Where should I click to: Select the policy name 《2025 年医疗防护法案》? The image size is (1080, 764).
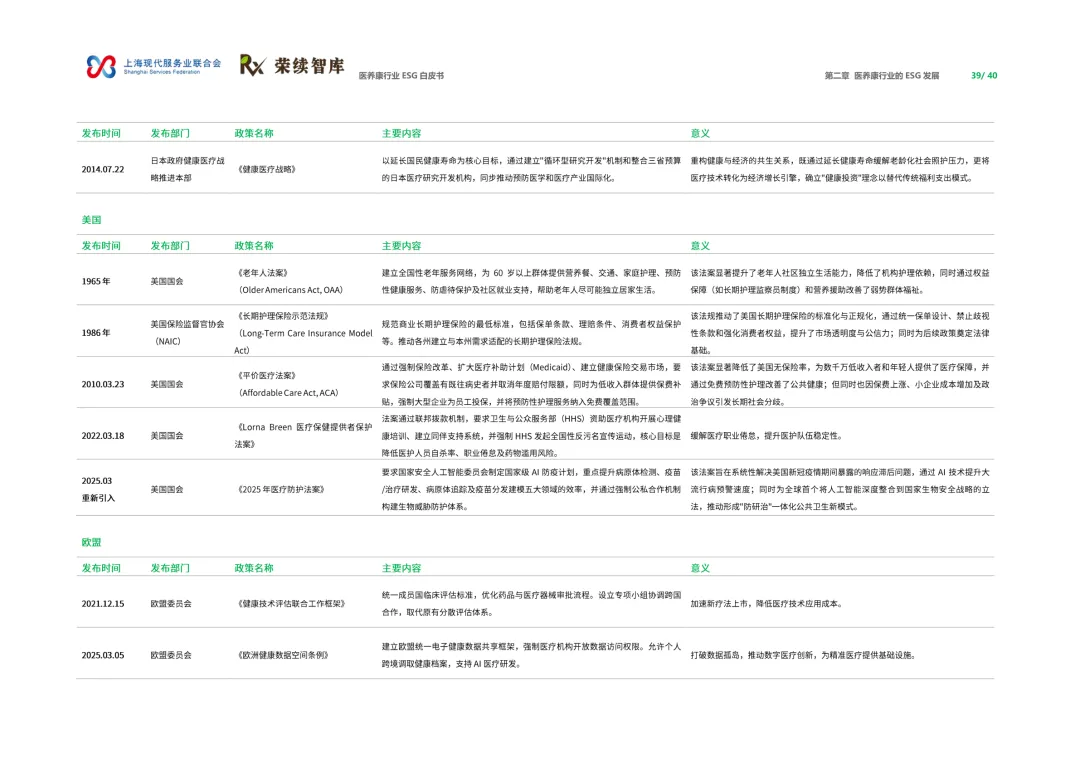click(281, 490)
